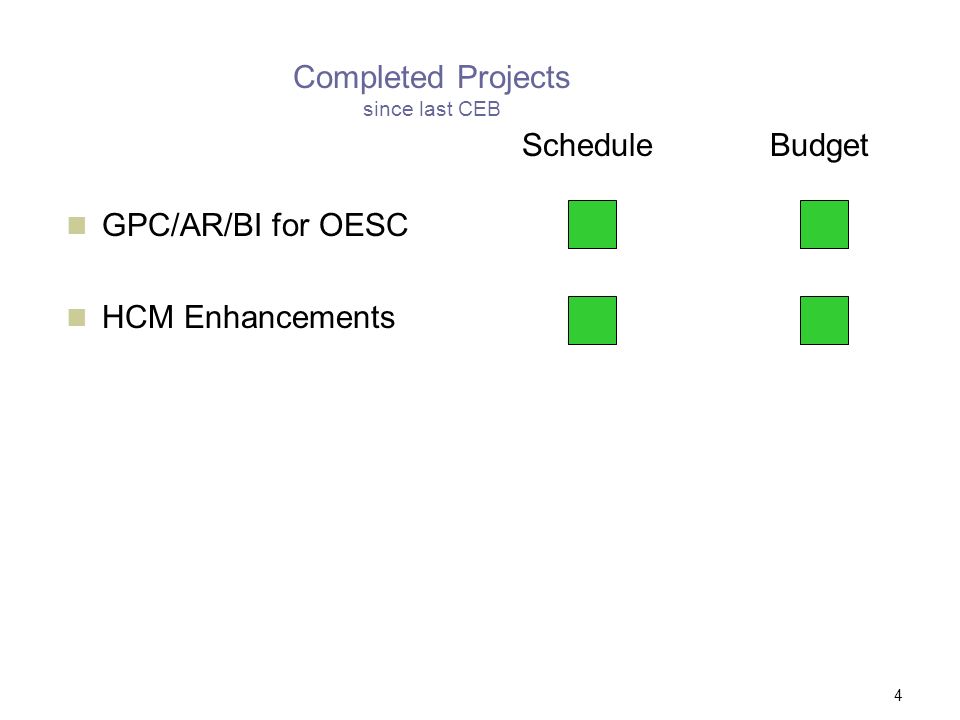The image size is (960, 720).
Task: Click the word 'Enhancements' in second bullet
Action: tap(289, 317)
